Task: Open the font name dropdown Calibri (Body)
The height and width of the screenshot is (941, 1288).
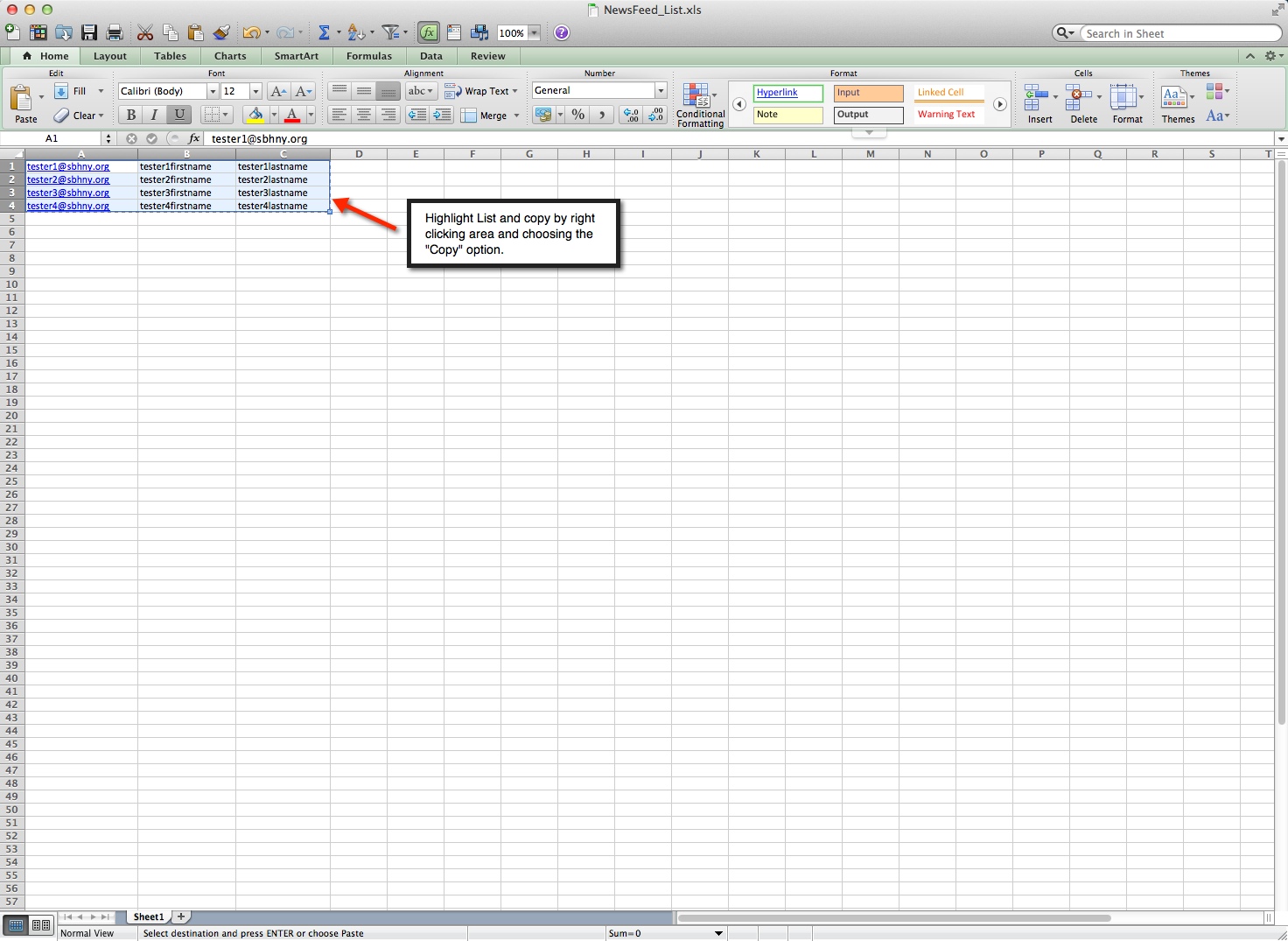Action: (x=213, y=91)
